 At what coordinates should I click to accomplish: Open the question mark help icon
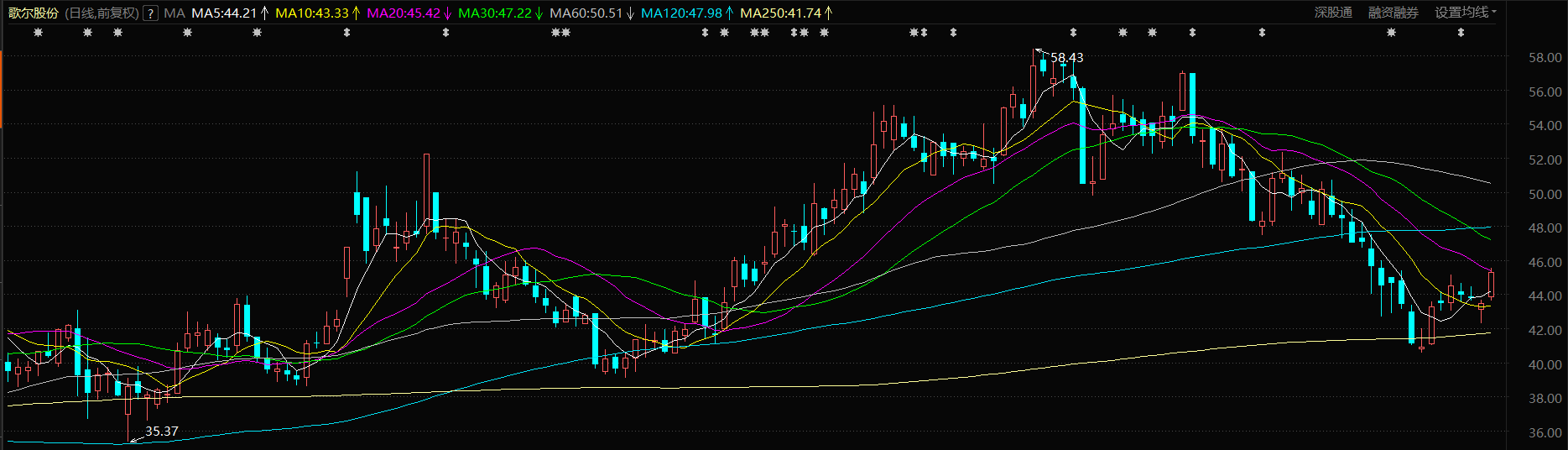pyautogui.click(x=150, y=13)
